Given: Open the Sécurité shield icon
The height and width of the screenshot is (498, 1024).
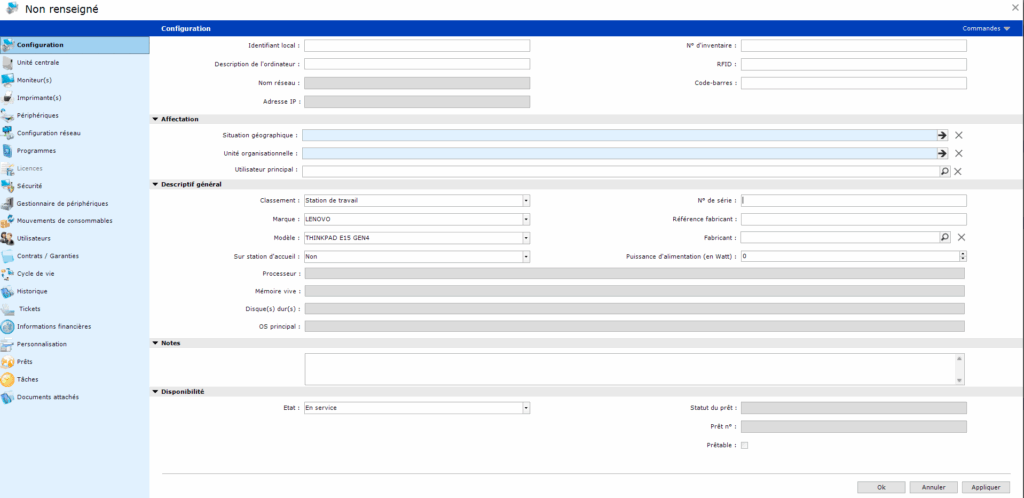Looking at the screenshot, I should 8,186.
